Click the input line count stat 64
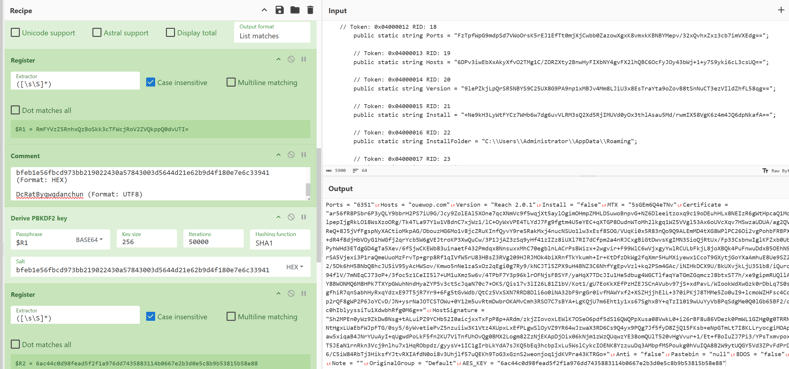The height and width of the screenshot is (369, 789). tap(360, 171)
